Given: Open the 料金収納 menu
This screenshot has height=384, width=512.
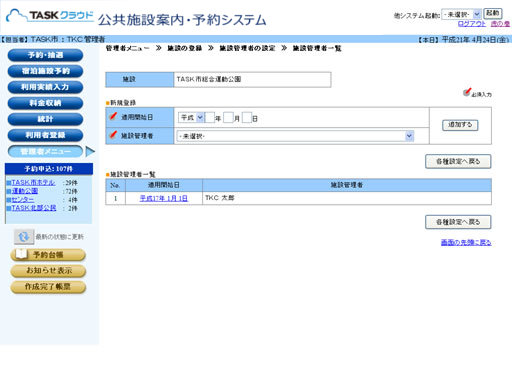Looking at the screenshot, I should click(x=45, y=103).
